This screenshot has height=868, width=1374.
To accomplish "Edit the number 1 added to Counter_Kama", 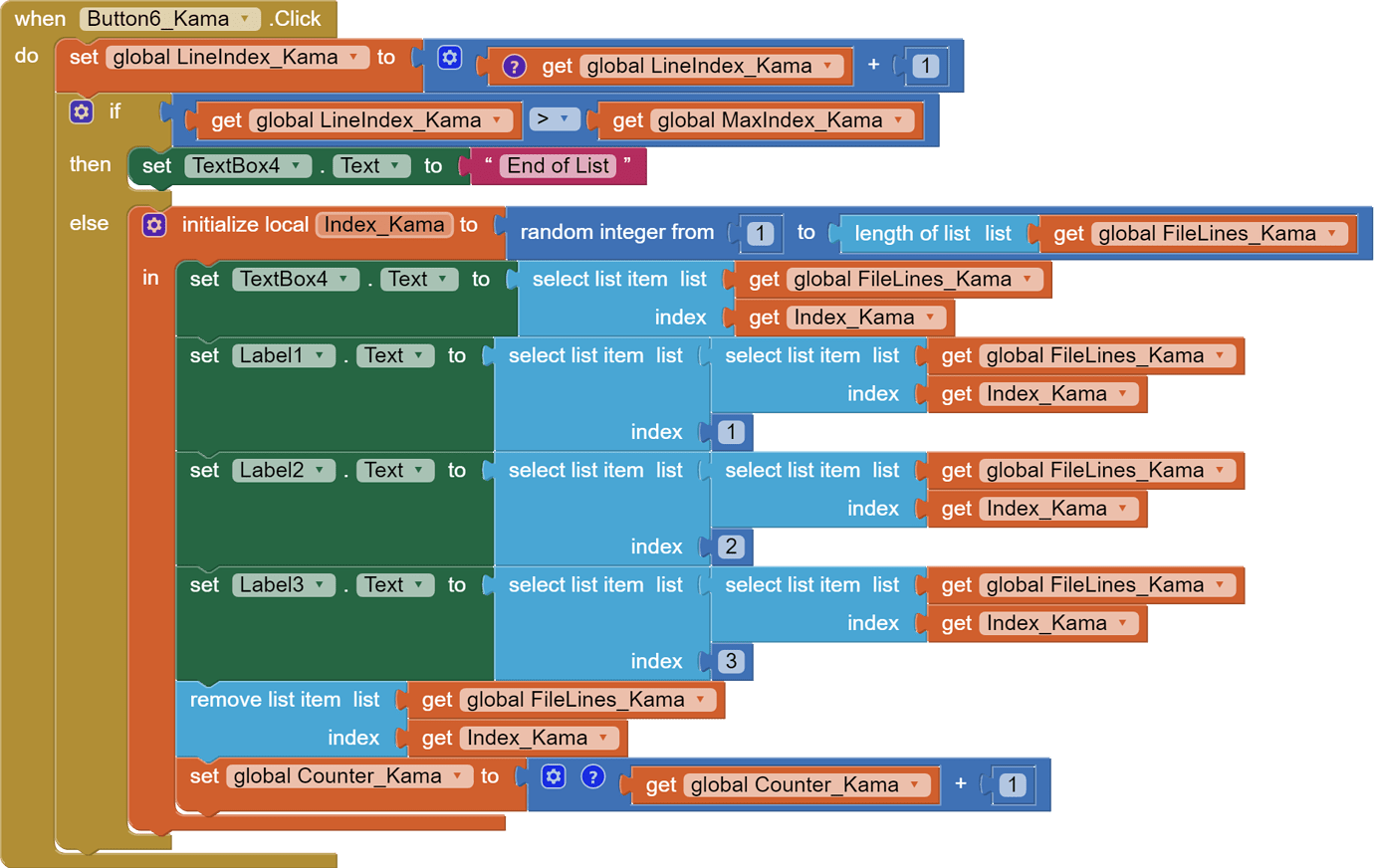I will pyautogui.click(x=1013, y=784).
